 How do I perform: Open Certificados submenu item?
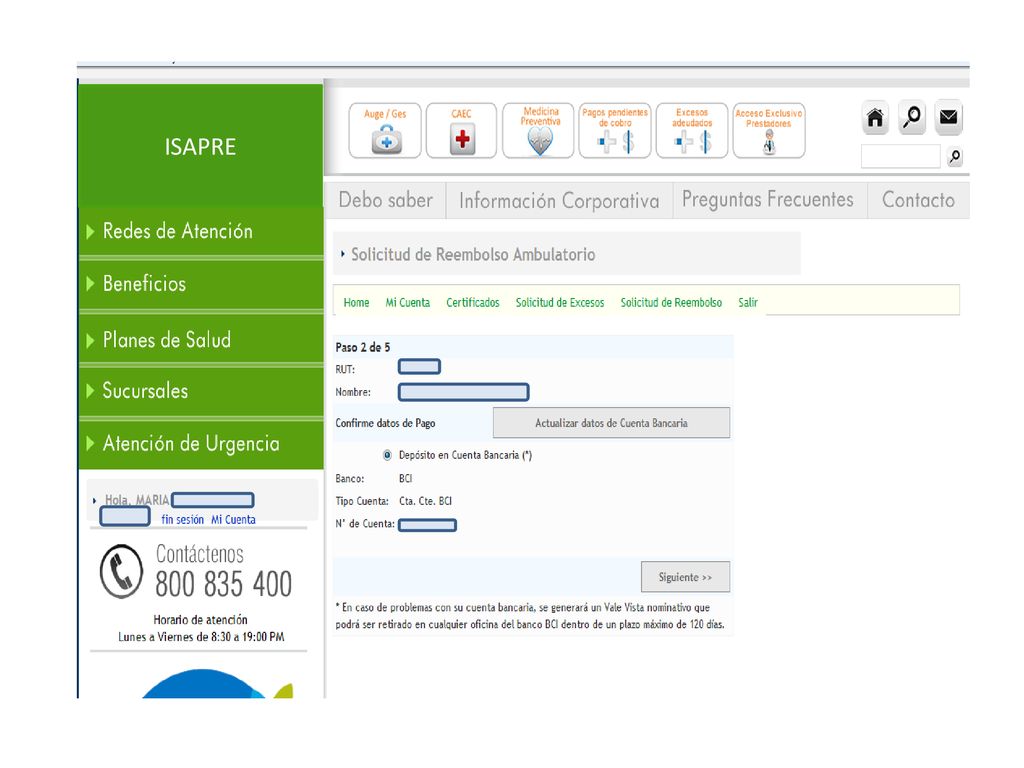473,302
